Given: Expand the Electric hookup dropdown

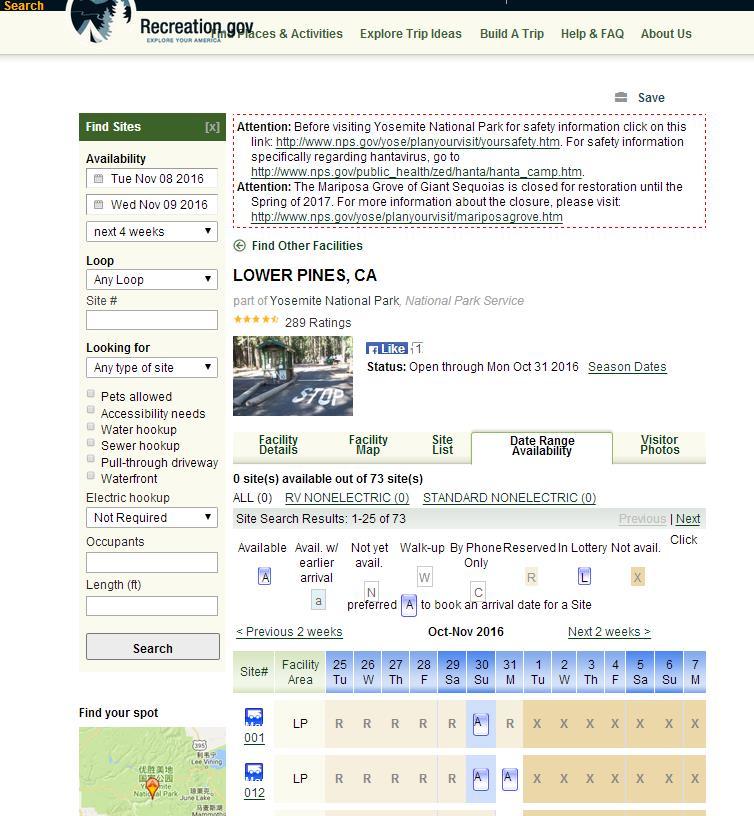Looking at the screenshot, I should pyautogui.click(x=152, y=518).
